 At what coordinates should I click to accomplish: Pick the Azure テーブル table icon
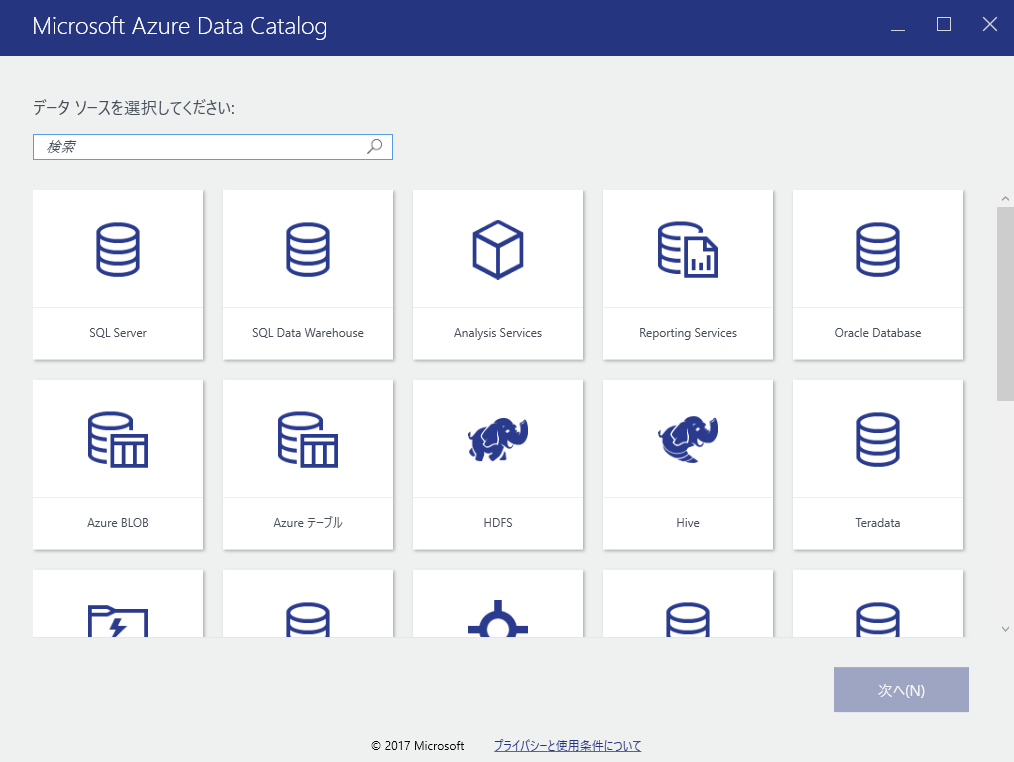308,440
